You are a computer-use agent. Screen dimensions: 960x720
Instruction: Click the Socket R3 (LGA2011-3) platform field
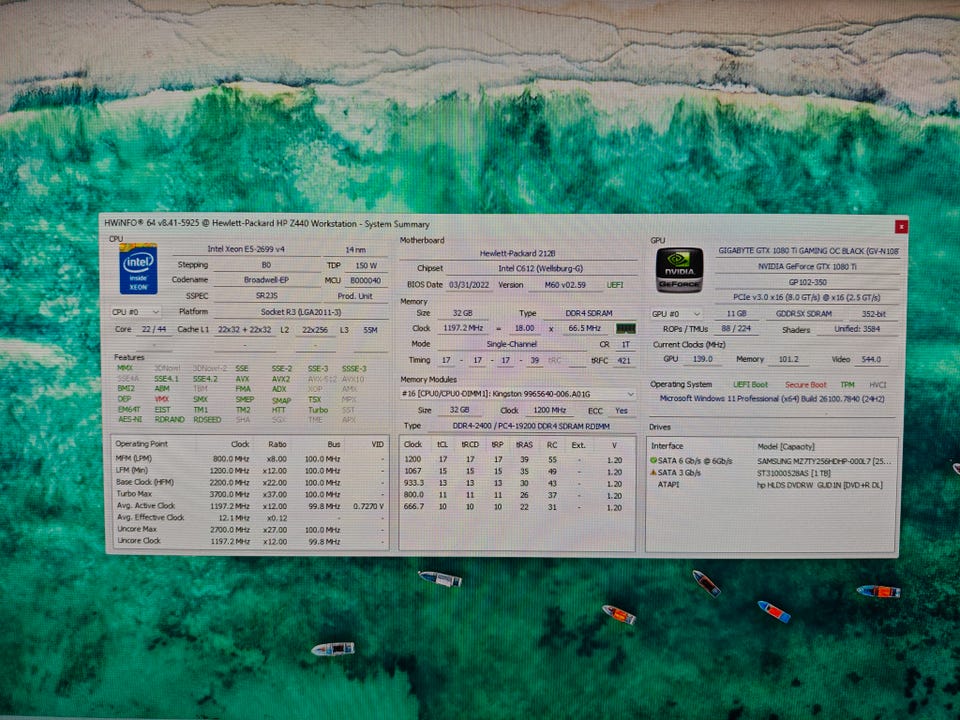click(x=301, y=312)
